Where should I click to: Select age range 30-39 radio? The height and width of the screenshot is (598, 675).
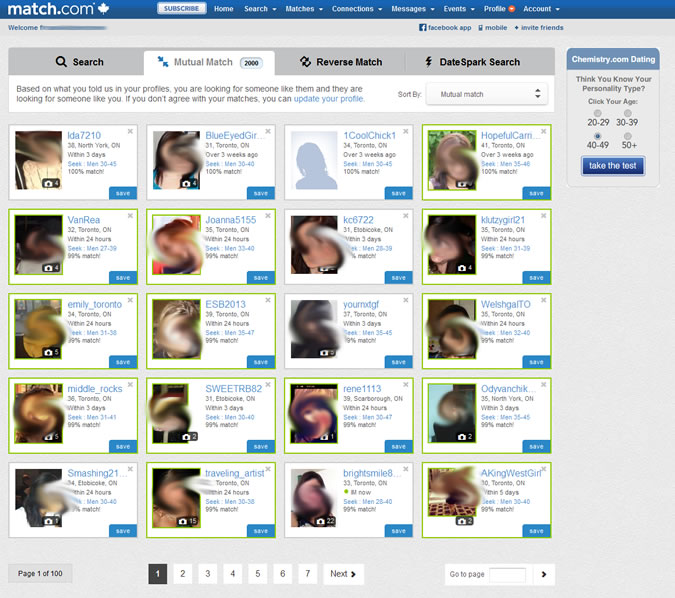628,113
